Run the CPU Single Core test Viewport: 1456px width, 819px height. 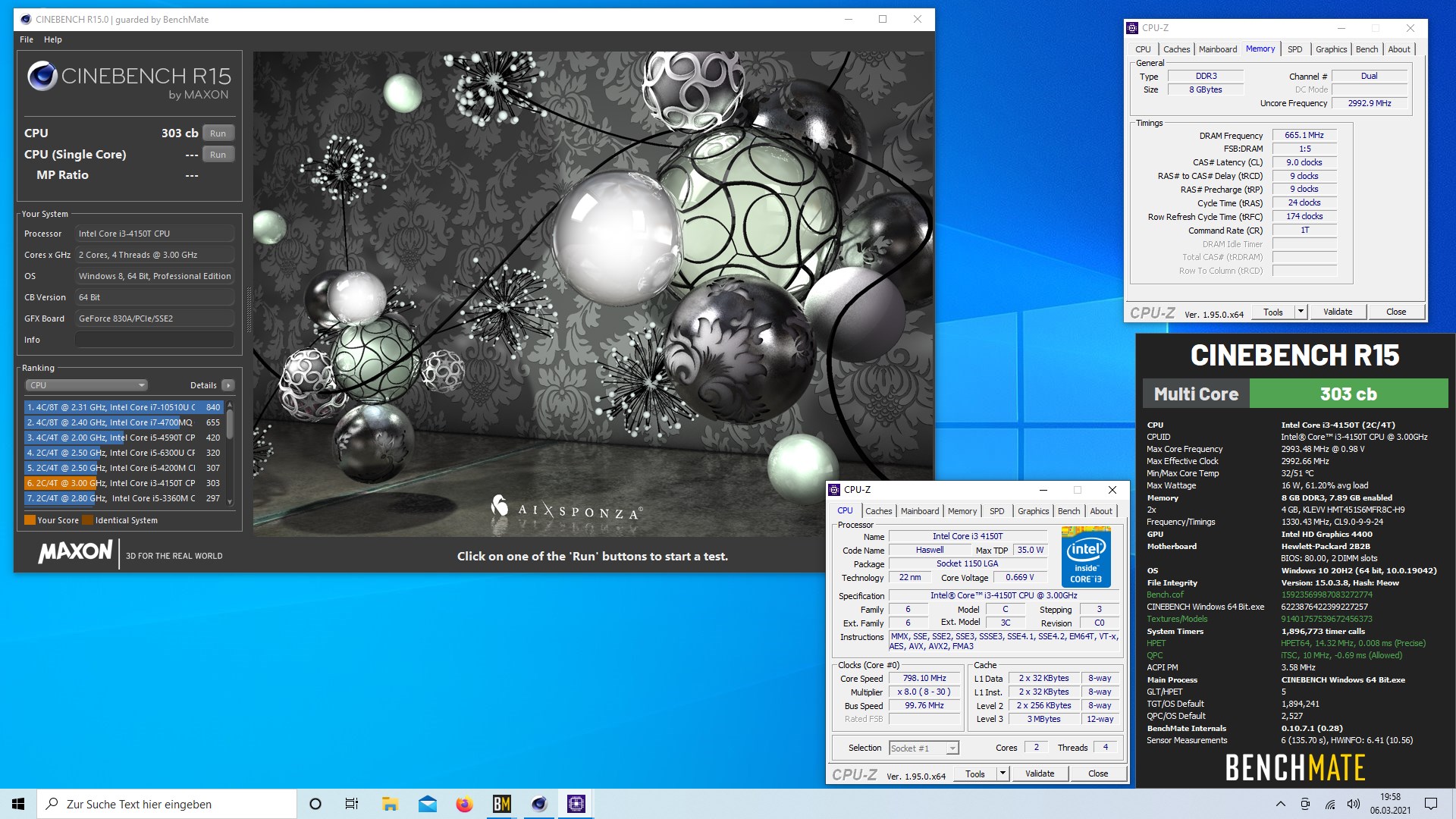tap(218, 155)
